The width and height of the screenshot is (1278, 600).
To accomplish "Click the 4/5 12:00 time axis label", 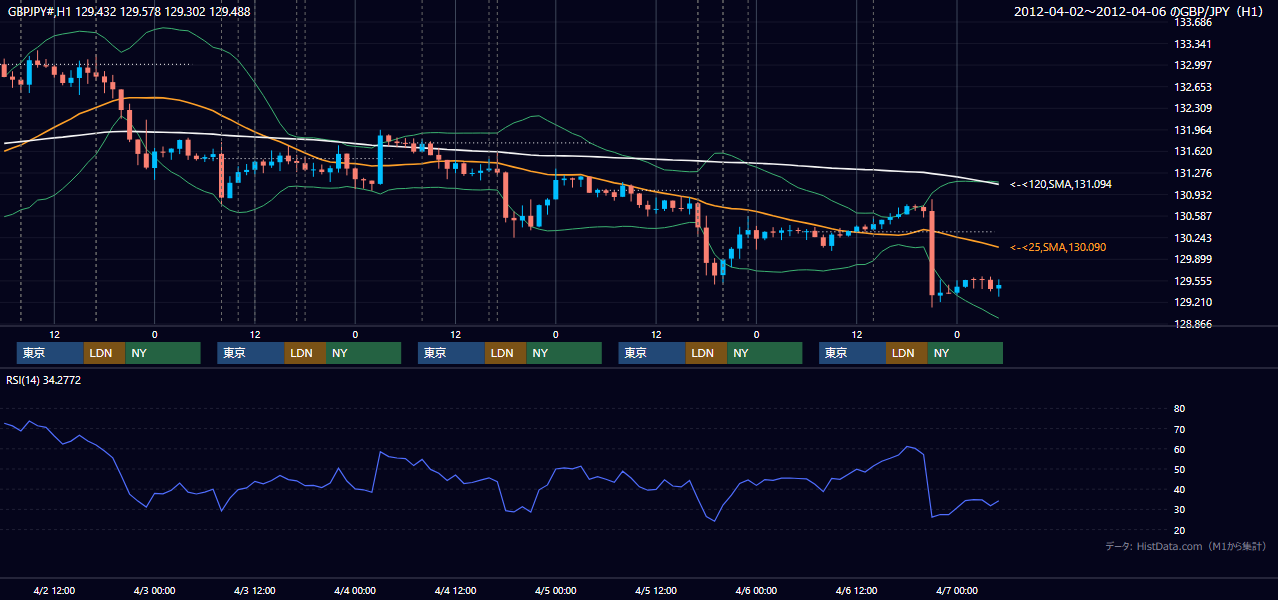I will coord(655,590).
